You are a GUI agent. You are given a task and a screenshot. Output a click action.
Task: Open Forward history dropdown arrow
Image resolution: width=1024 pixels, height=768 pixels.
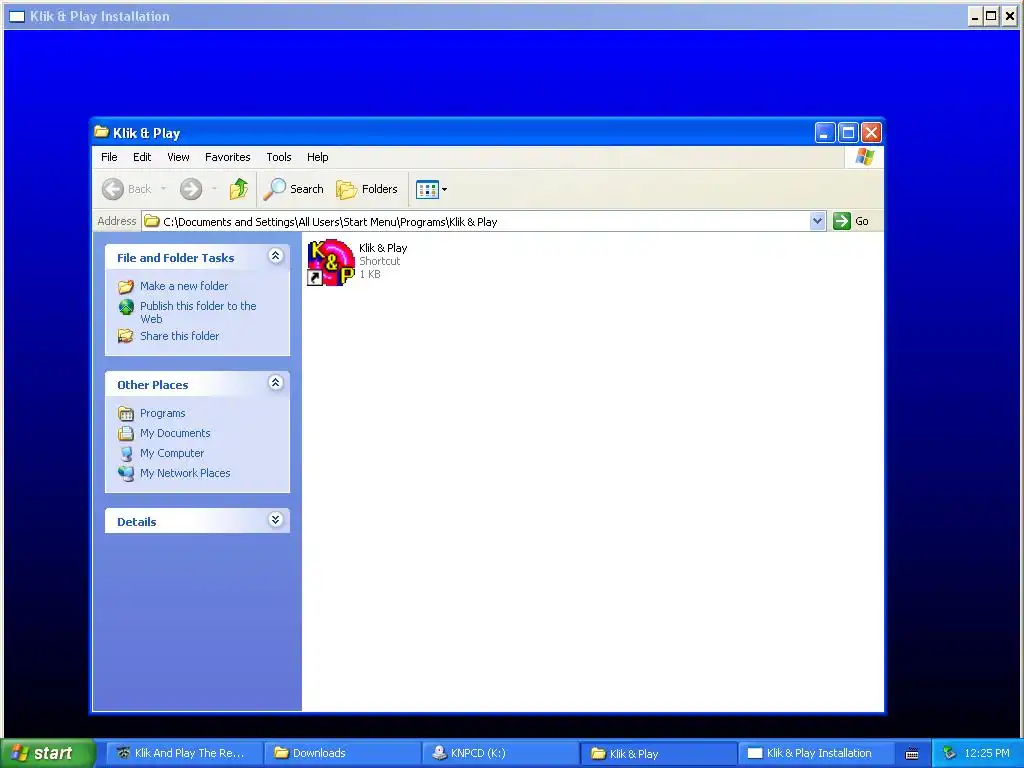click(x=214, y=189)
